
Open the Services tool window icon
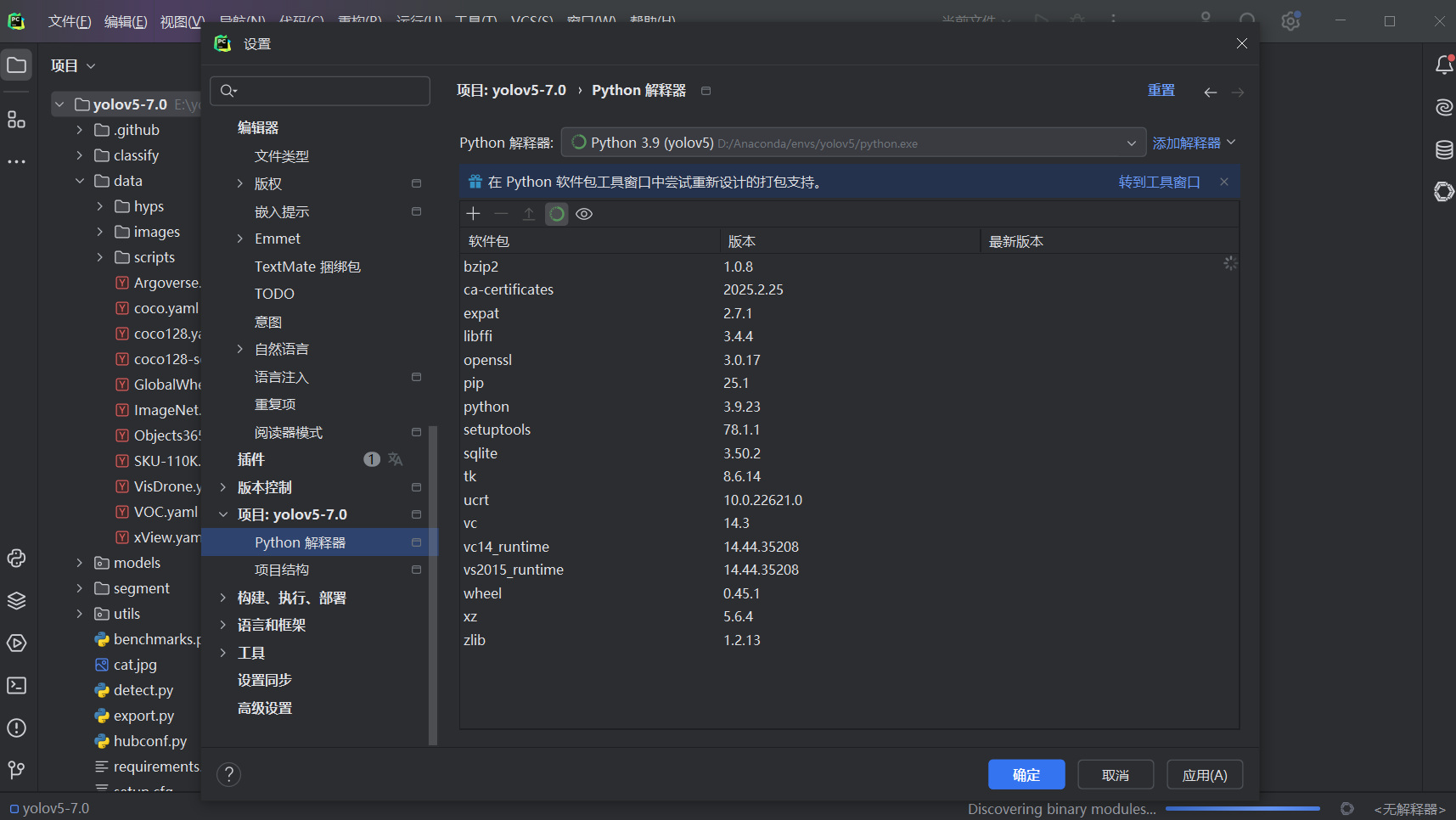point(16,643)
